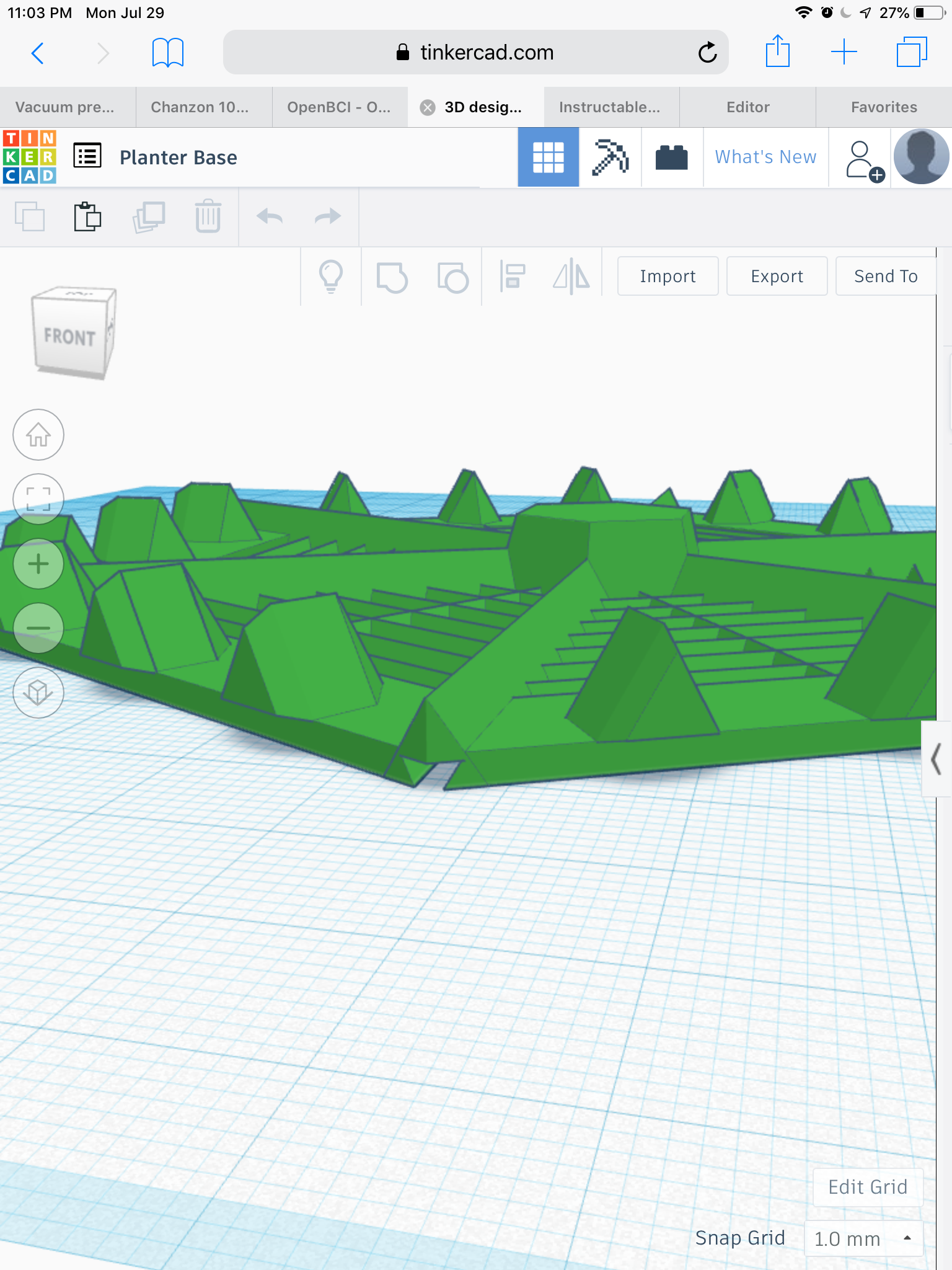Open Snap Grid 1.0 mm dropdown
The height and width of the screenshot is (1270, 952).
click(x=863, y=1238)
